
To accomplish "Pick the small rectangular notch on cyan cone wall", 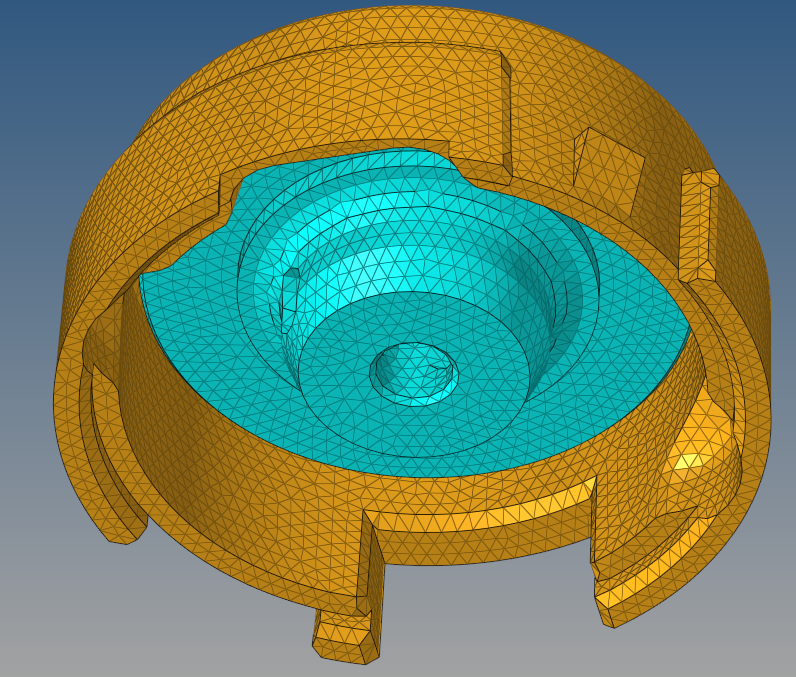I will click(x=289, y=300).
